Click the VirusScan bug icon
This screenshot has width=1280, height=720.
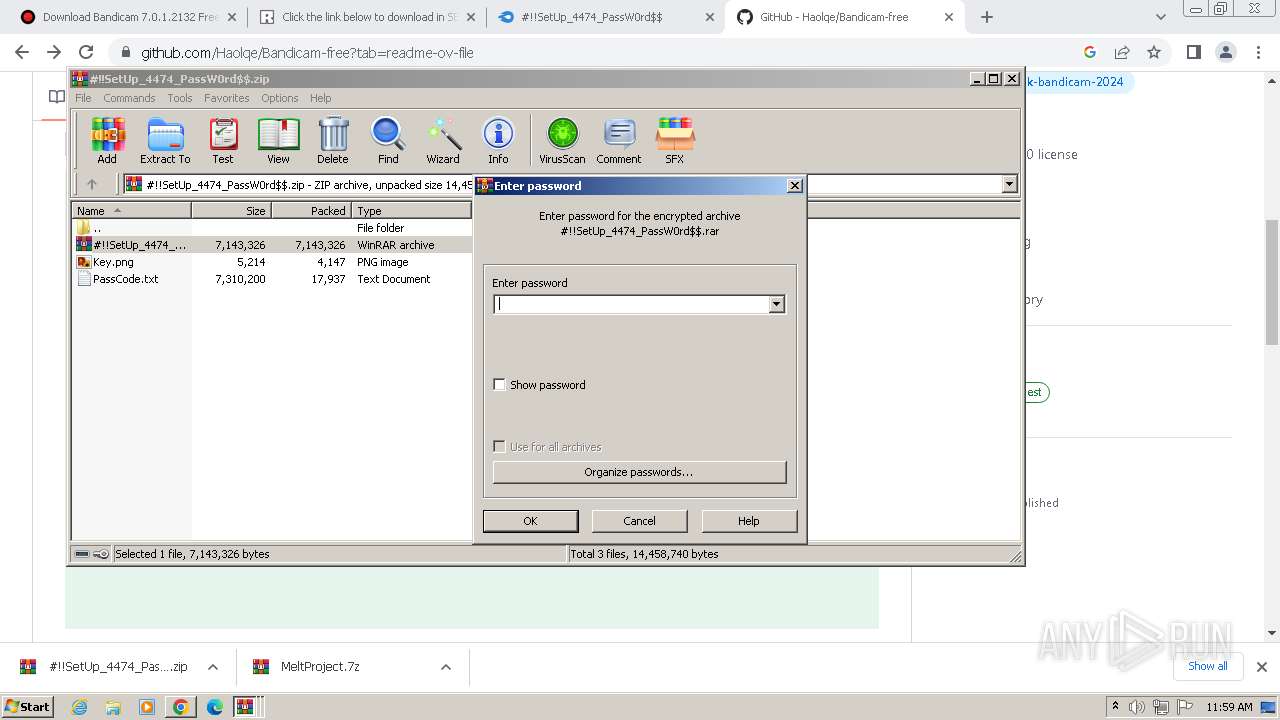point(562,140)
